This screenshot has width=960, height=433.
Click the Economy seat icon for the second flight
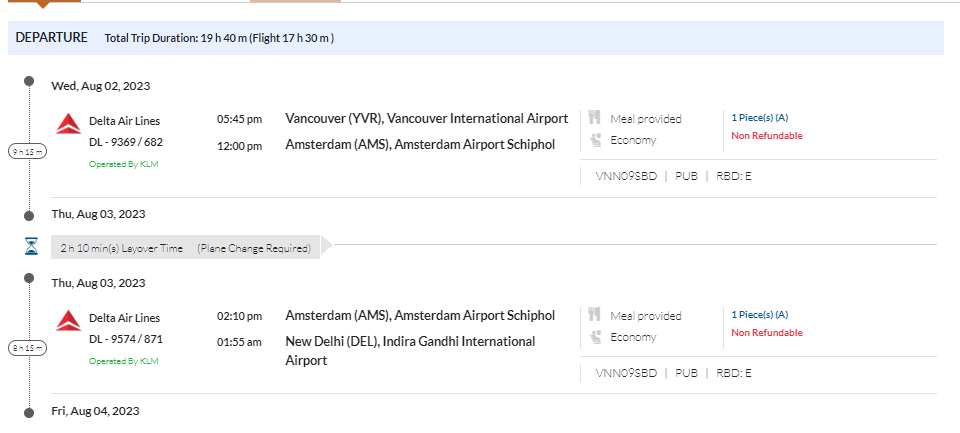click(x=594, y=337)
